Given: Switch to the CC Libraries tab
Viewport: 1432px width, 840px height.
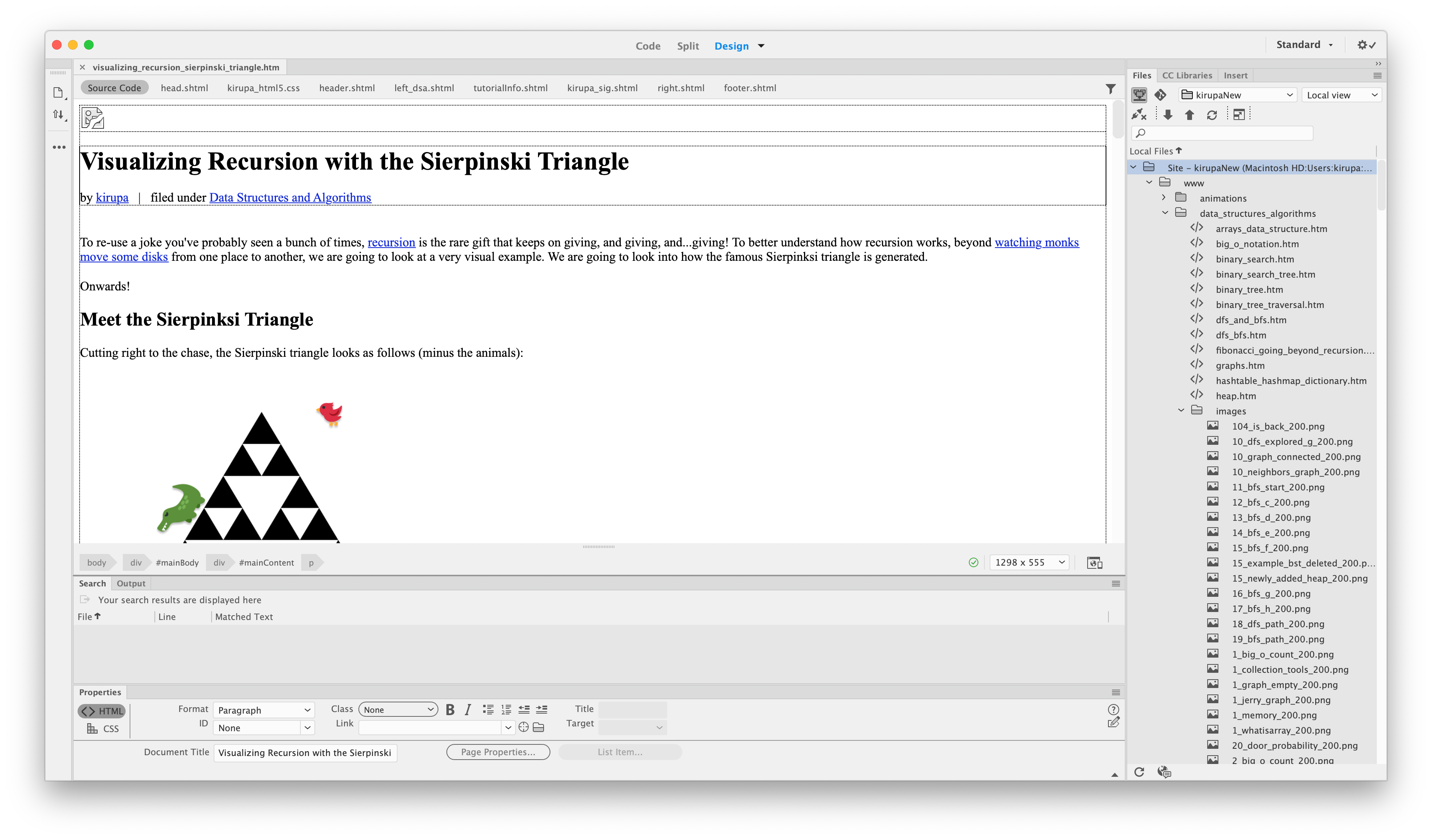Looking at the screenshot, I should tap(1186, 76).
